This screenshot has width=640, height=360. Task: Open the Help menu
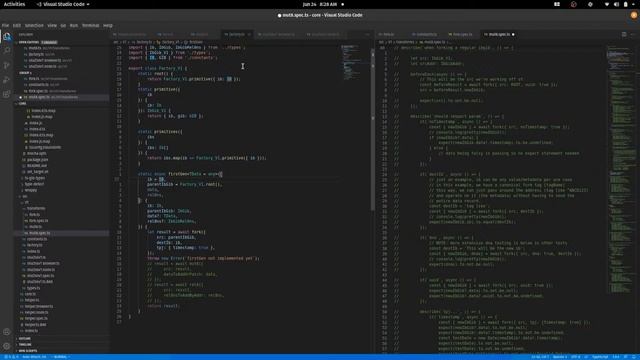(x=108, y=25)
